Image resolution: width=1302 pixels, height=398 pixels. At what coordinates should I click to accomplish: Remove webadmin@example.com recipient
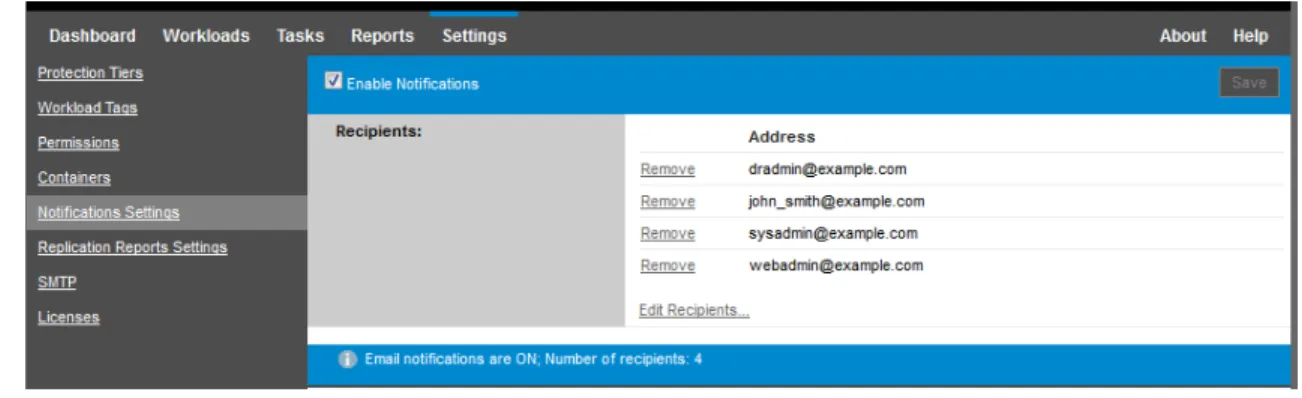[x=667, y=266]
